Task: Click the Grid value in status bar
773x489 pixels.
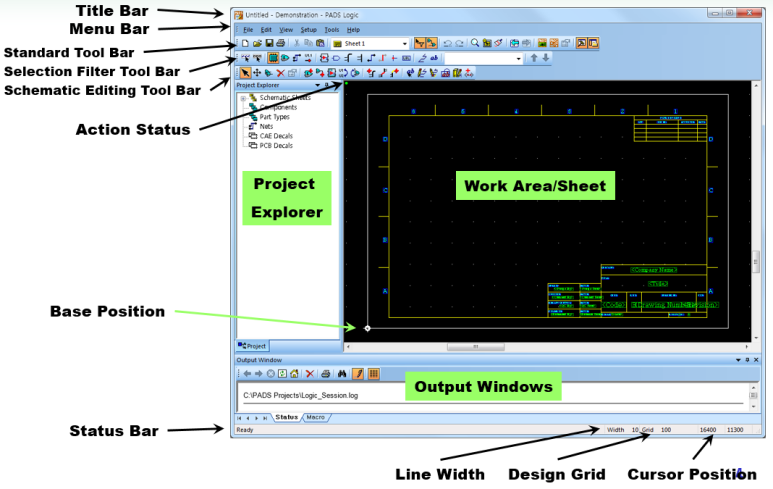Action: [666, 430]
